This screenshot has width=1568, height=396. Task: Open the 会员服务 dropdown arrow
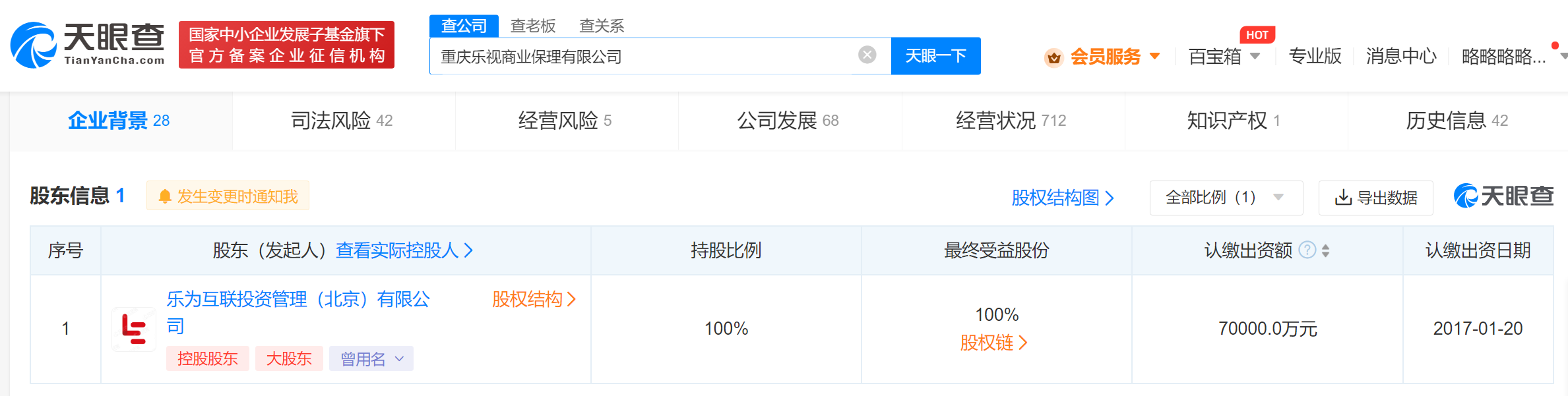tap(1154, 57)
